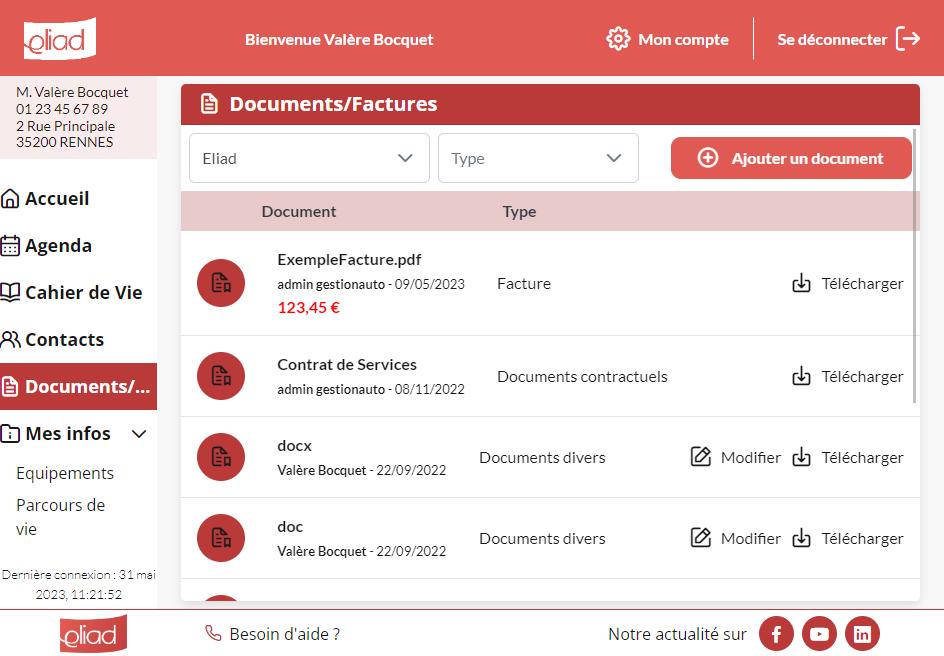
Task: Open YouTube channel from footer icon
Action: tap(819, 634)
